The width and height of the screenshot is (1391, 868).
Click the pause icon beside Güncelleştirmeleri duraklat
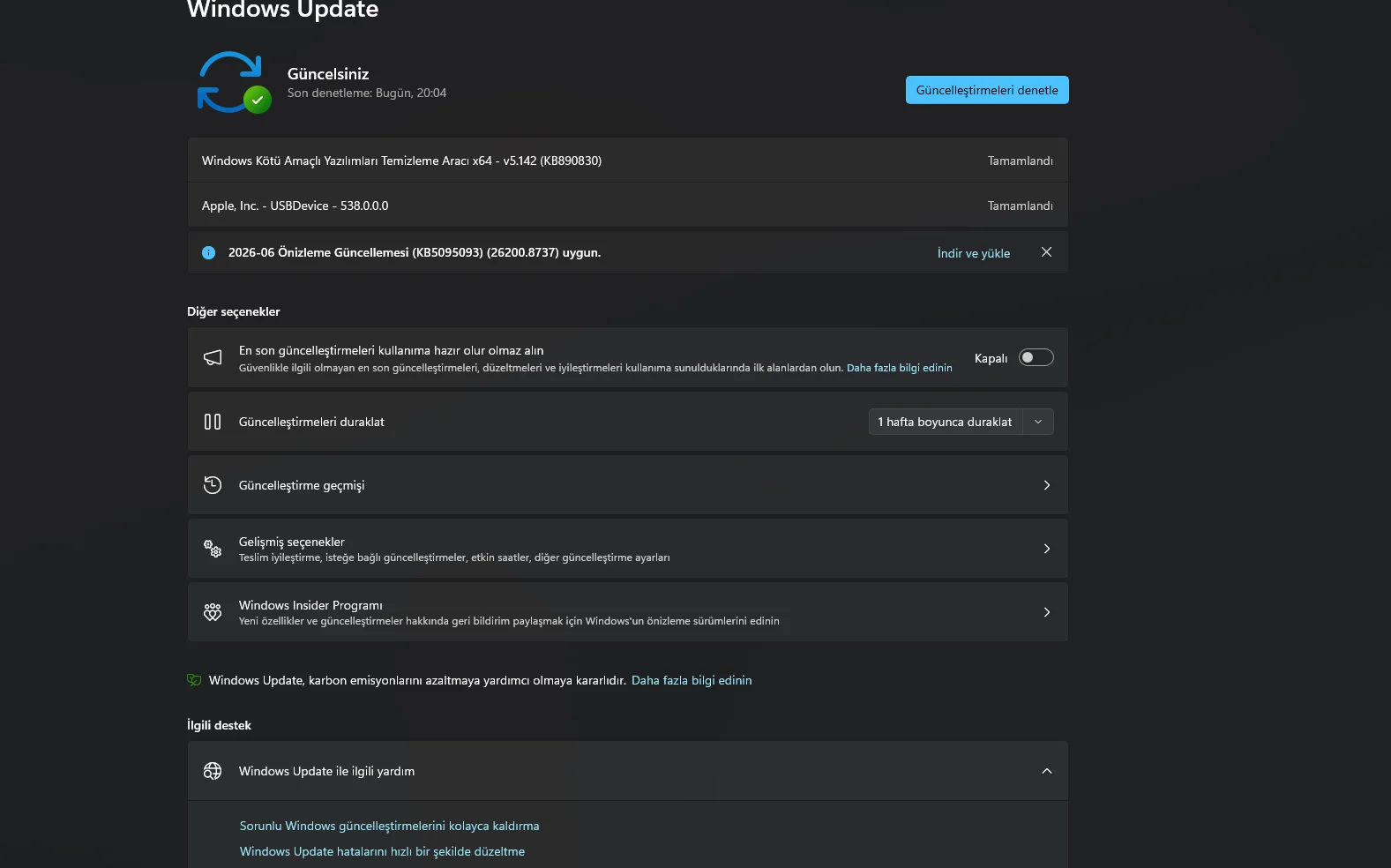pyautogui.click(x=213, y=422)
